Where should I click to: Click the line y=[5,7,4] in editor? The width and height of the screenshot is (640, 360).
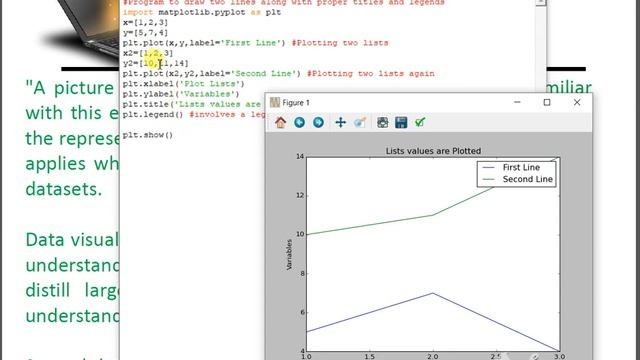click(x=145, y=33)
